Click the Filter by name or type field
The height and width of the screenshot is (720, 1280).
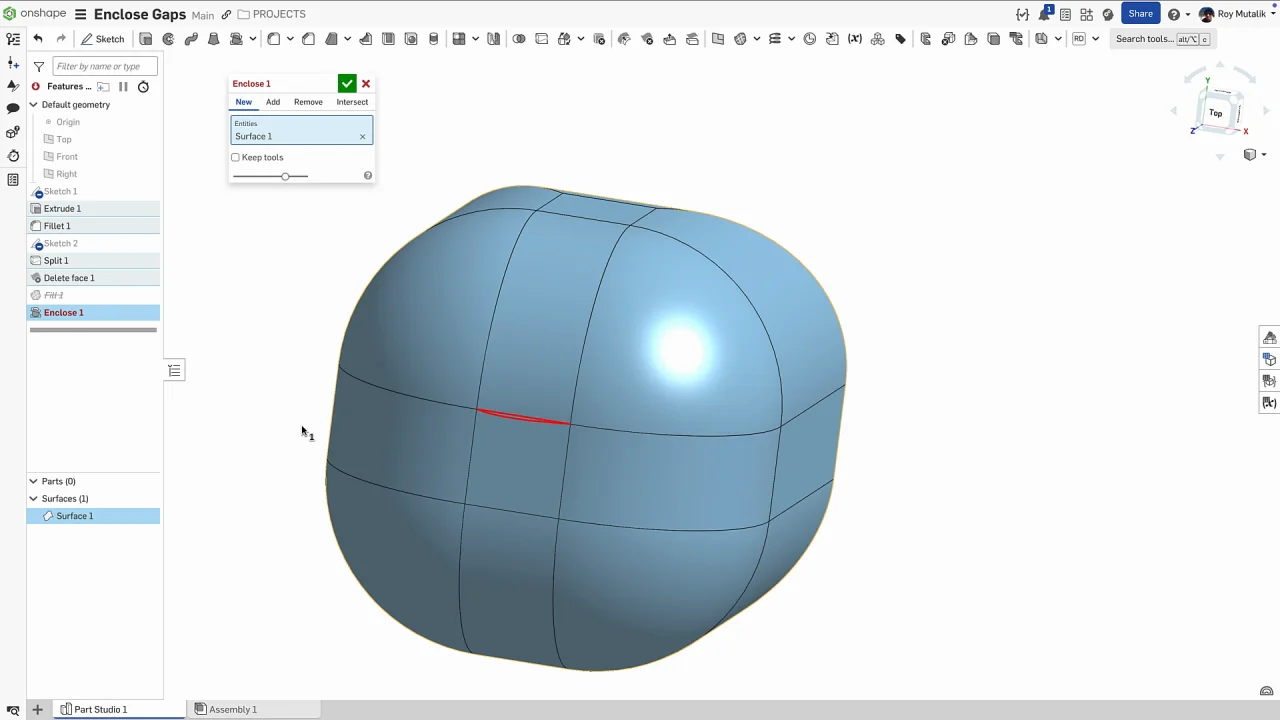103,66
